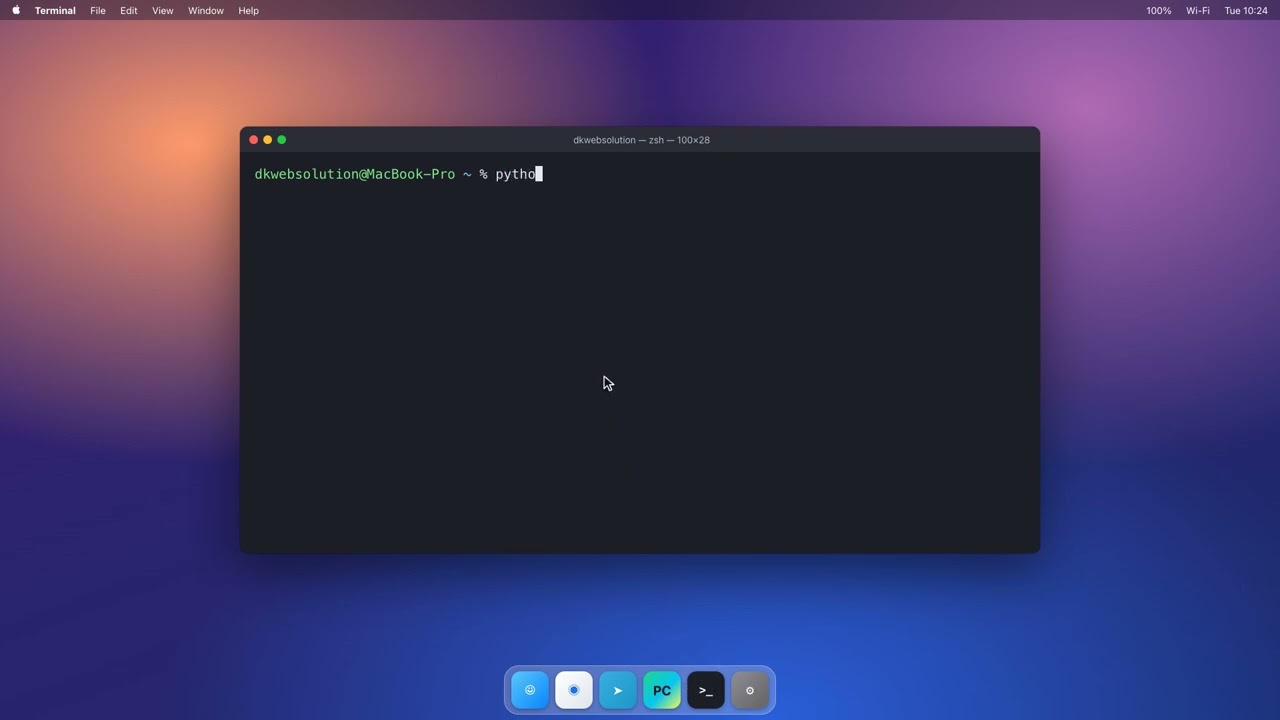The height and width of the screenshot is (720, 1280).
Task: Open the Apple menu
Action: click(16, 10)
